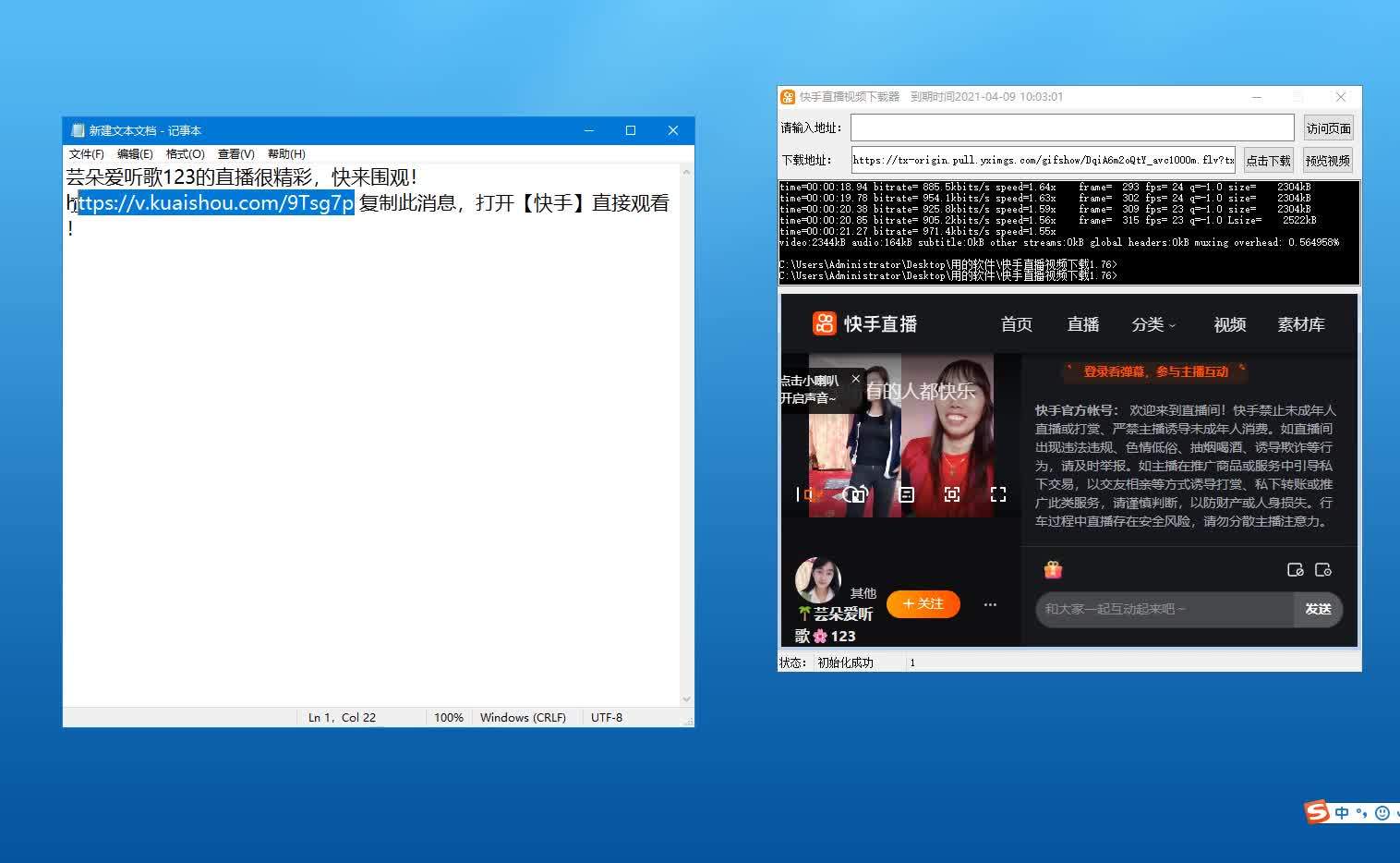Open the 格式(O) menu in Notepad
The image size is (1400, 863).
point(185,154)
